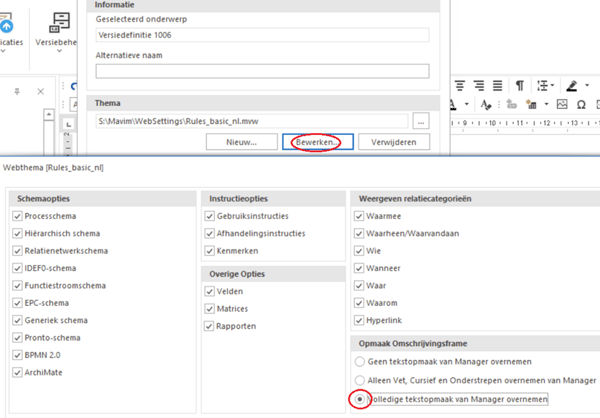Click the Versiebeheer ribbon icon
This screenshot has width=600, height=418.
pos(60,25)
